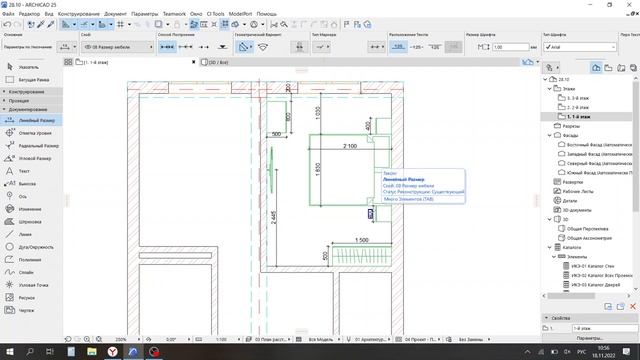Toggle dimension text above line position

point(398,47)
